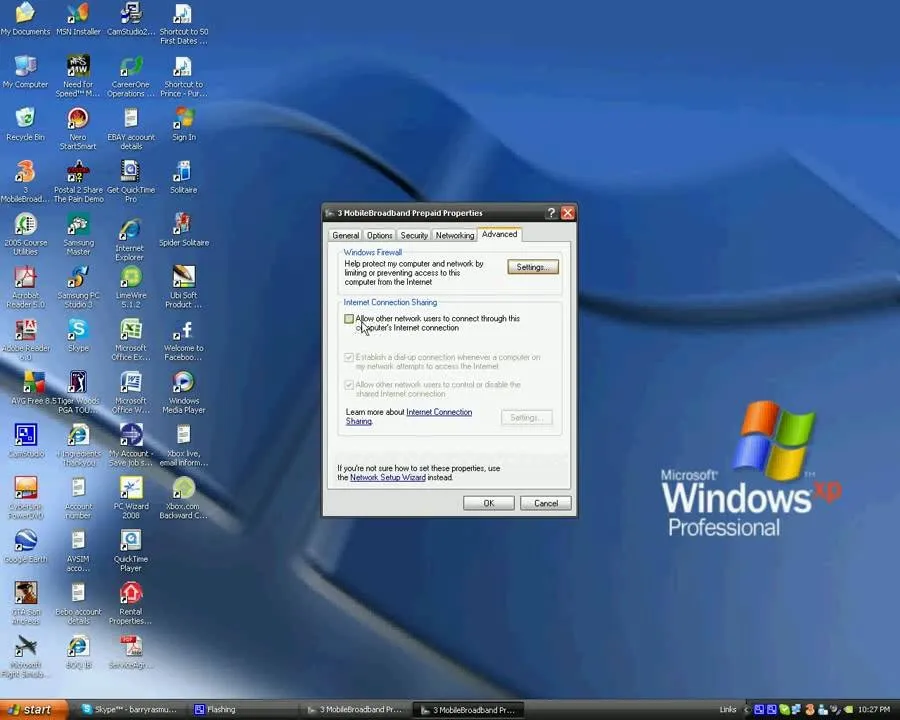Open Windows Firewall Settings button
900x720 pixels.
pyautogui.click(x=533, y=267)
